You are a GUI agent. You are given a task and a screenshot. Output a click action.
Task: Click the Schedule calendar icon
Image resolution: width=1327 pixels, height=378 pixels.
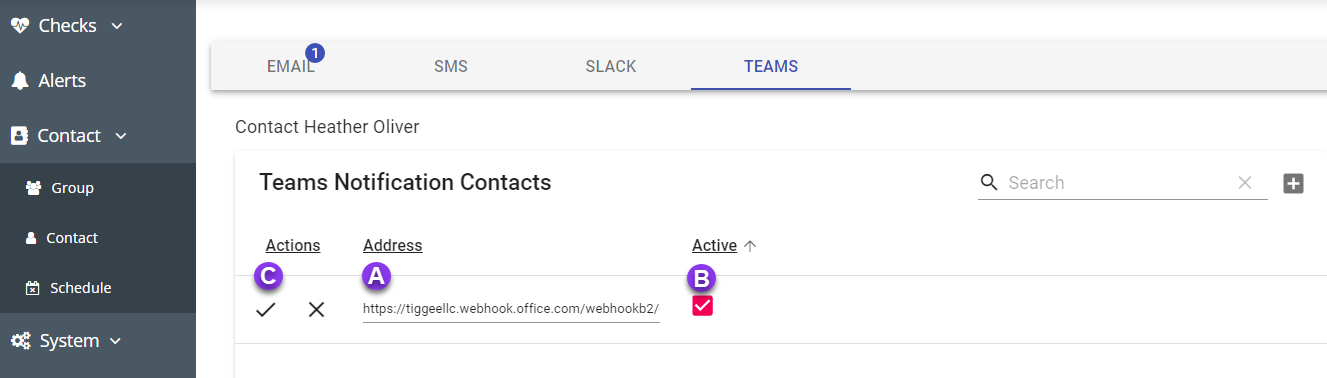[32, 288]
